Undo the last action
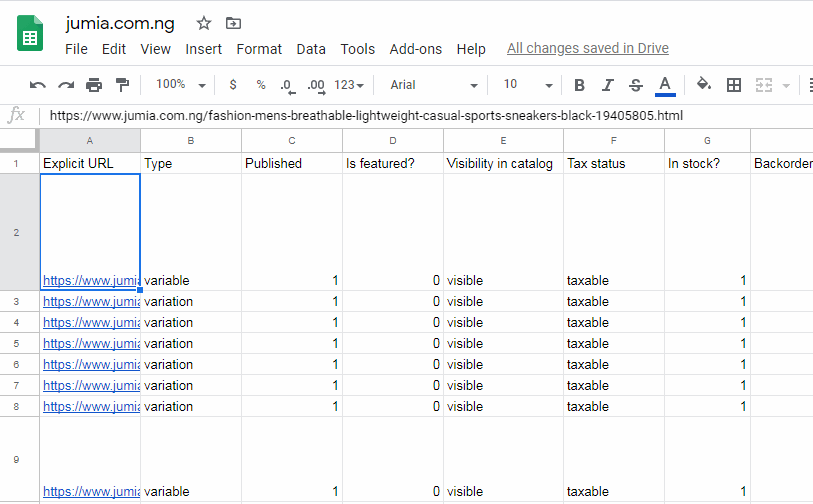813x504 pixels. point(37,85)
